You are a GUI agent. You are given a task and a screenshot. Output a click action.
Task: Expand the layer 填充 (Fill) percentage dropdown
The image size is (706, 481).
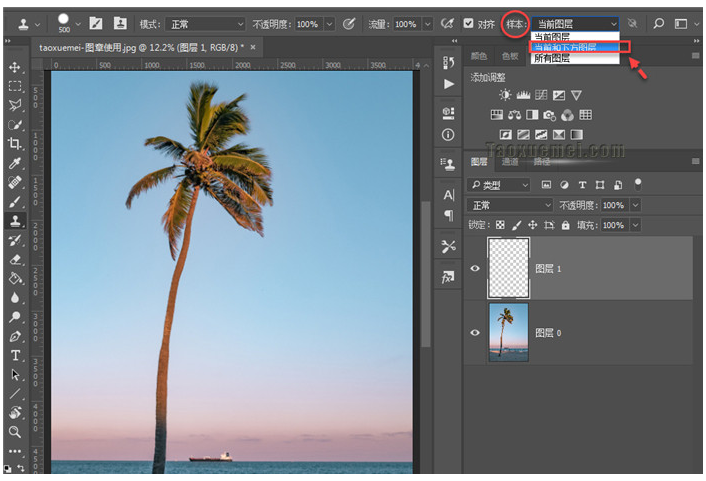tap(634, 225)
